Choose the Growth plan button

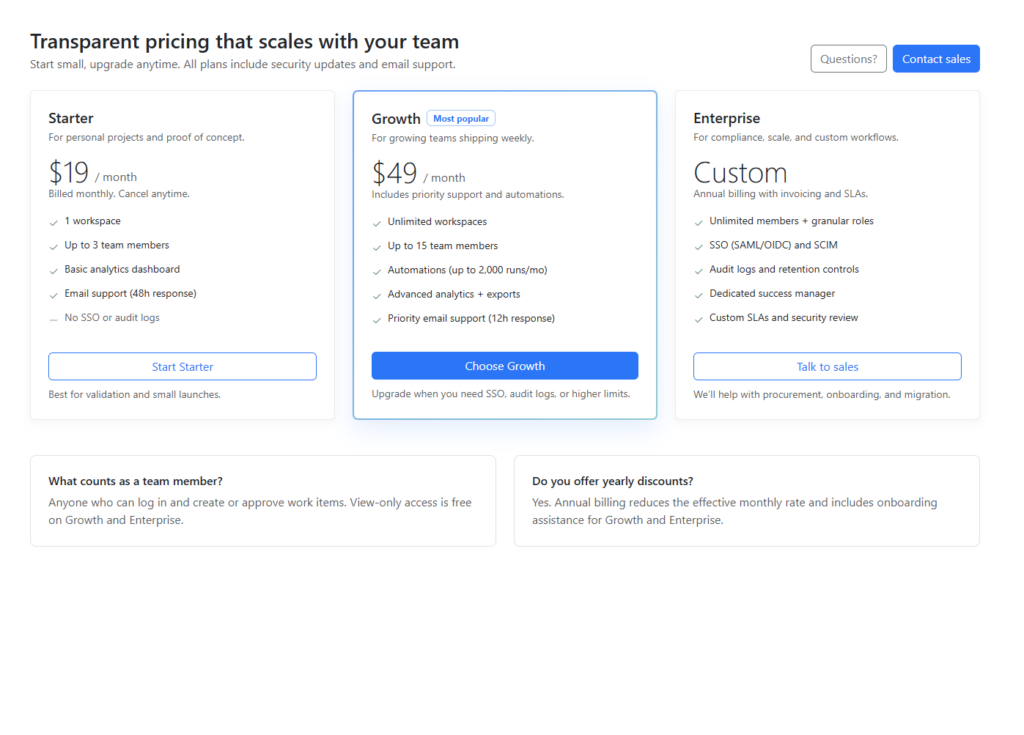[505, 366]
